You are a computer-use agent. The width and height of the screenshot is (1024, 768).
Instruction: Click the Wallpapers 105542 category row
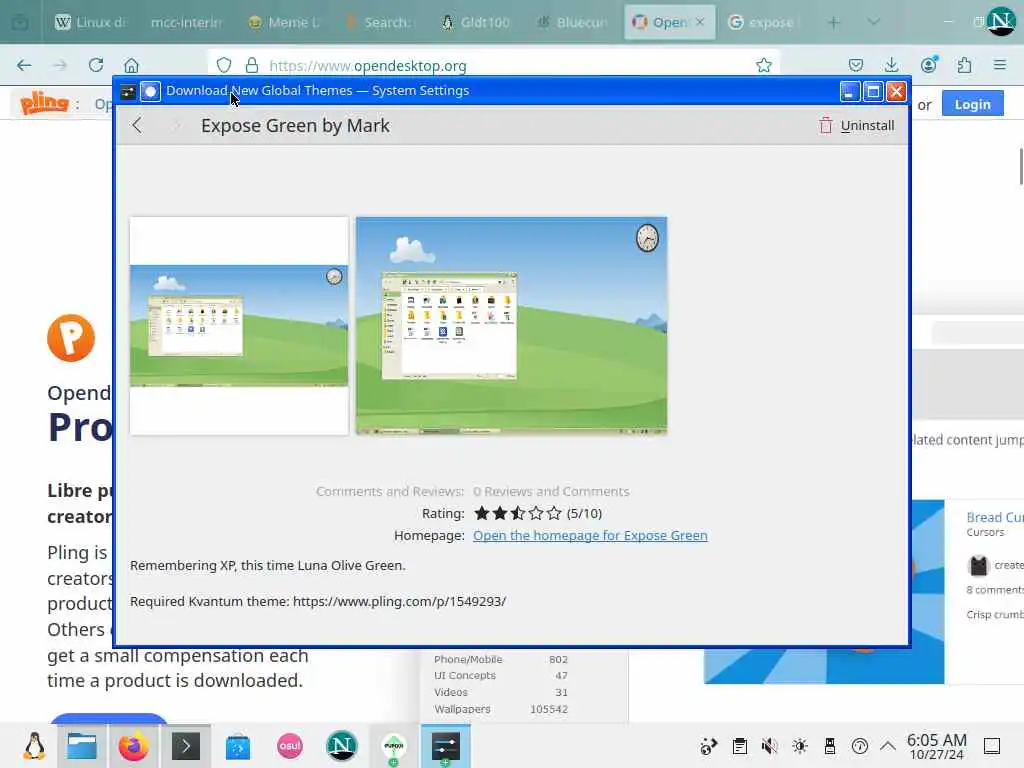[x=501, y=709]
